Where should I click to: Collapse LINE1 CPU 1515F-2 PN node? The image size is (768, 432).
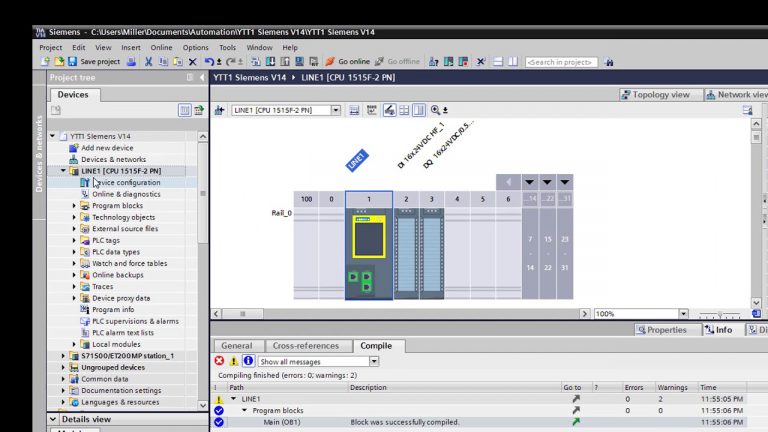coord(63,171)
